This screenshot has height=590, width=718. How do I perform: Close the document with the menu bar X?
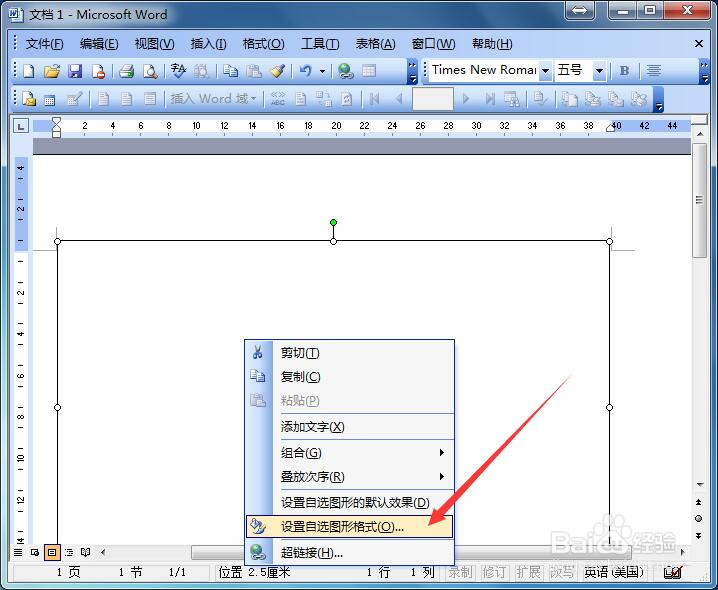point(699,44)
